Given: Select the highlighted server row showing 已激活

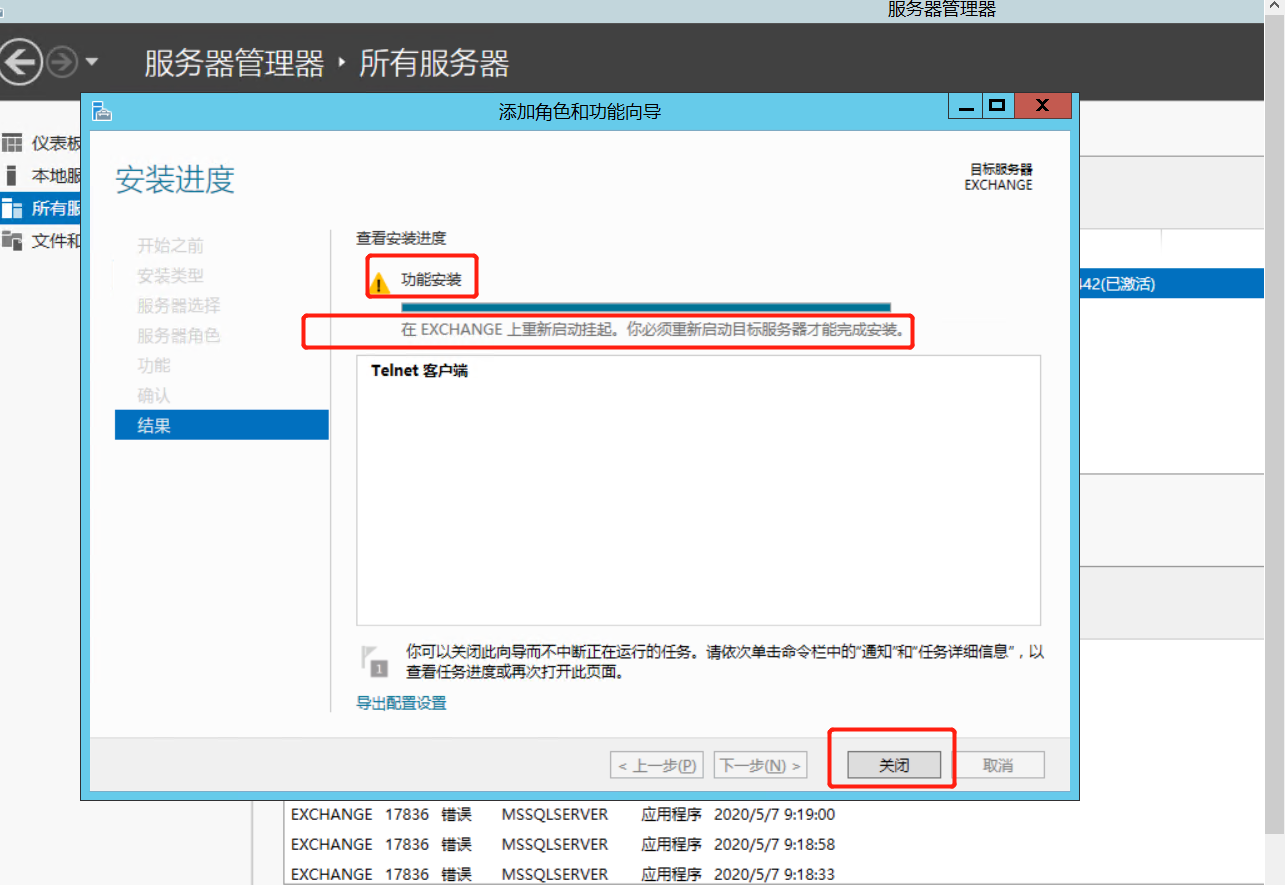Looking at the screenshot, I should (1174, 284).
